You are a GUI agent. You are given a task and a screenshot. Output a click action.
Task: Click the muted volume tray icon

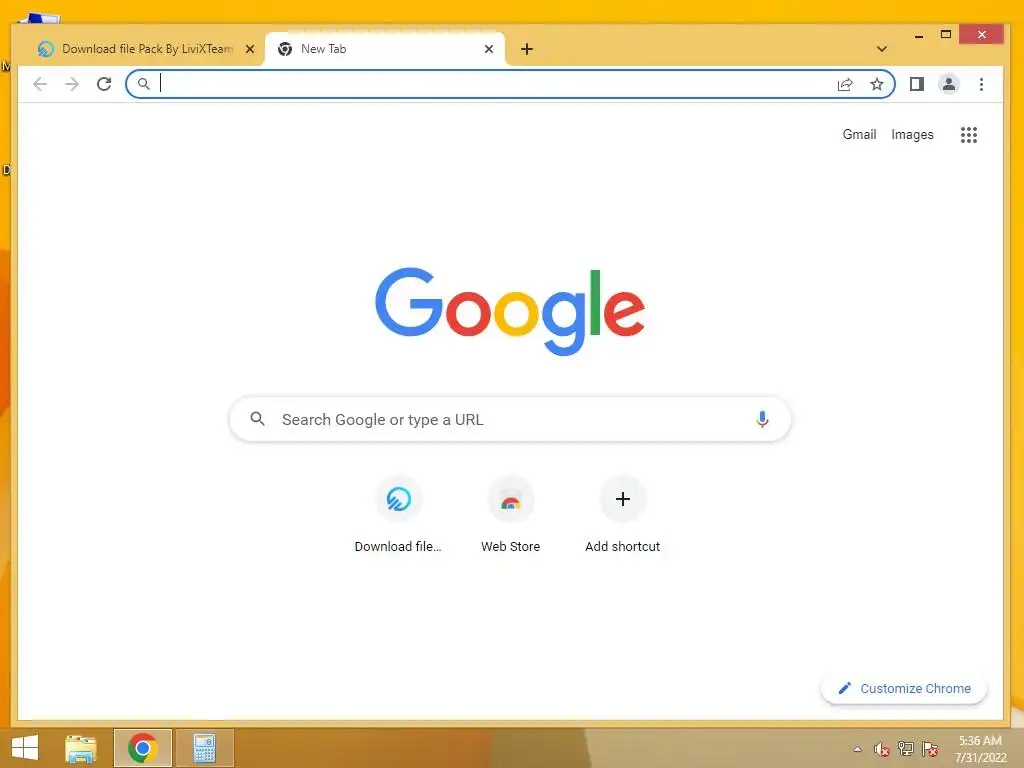pos(882,749)
